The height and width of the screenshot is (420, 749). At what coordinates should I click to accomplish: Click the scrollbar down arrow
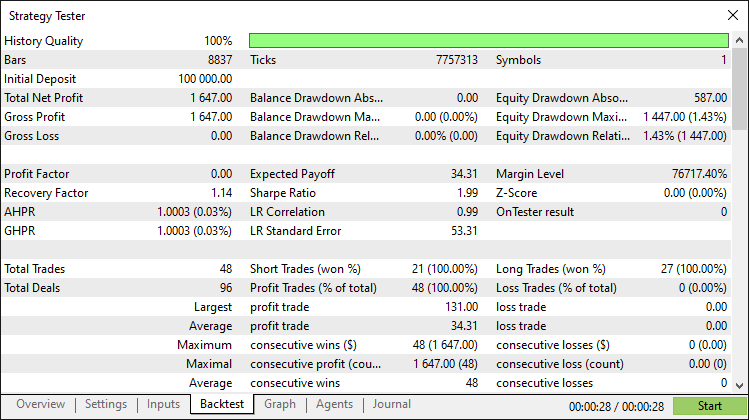pos(739,386)
